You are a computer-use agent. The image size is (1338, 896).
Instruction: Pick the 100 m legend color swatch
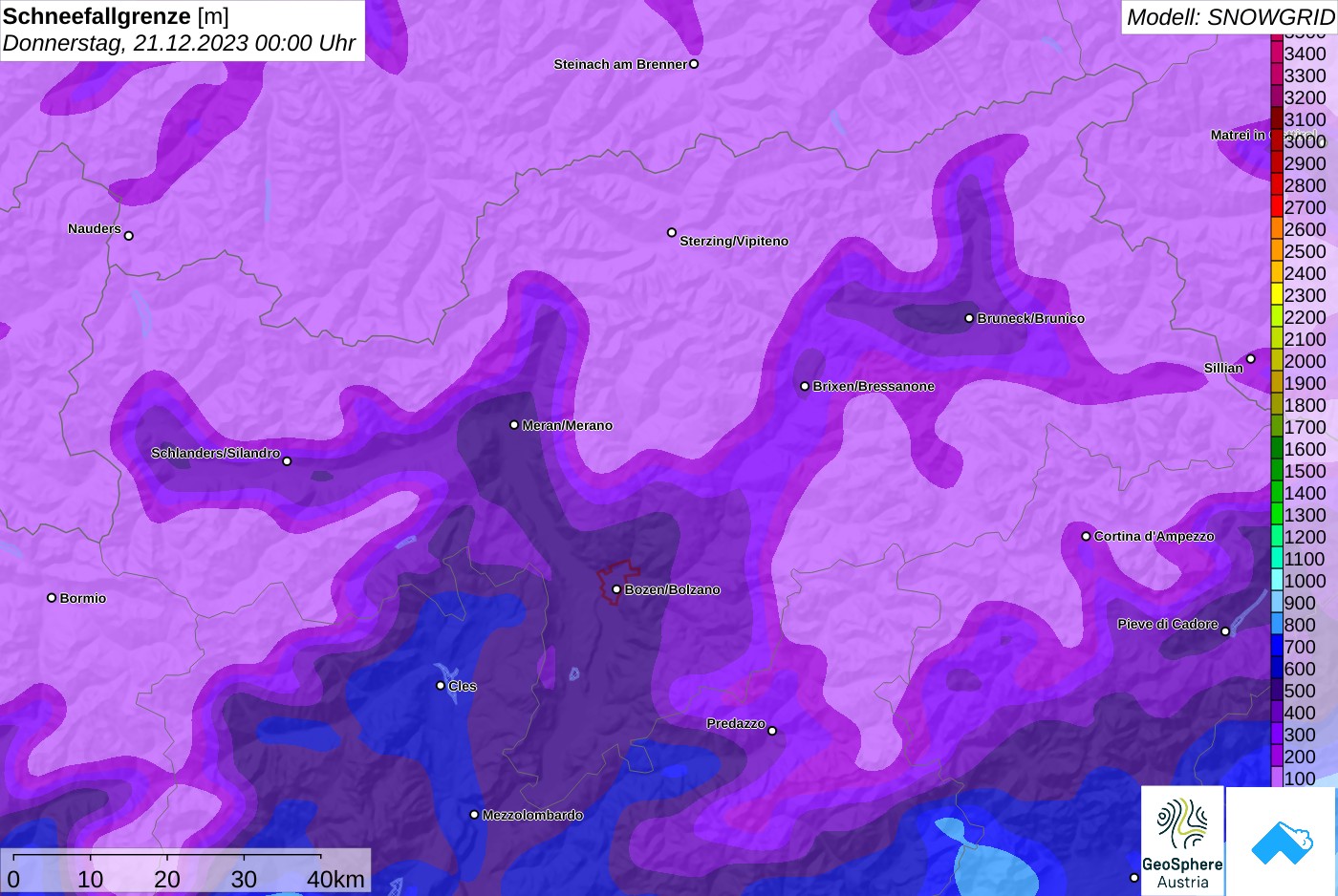(1276, 779)
